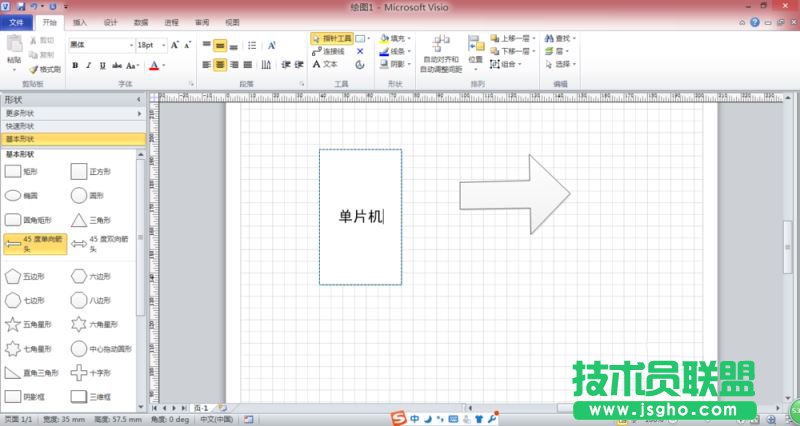Select the Ellipse (椭圆) stencil shape
The width and height of the screenshot is (800, 426).
(21, 195)
